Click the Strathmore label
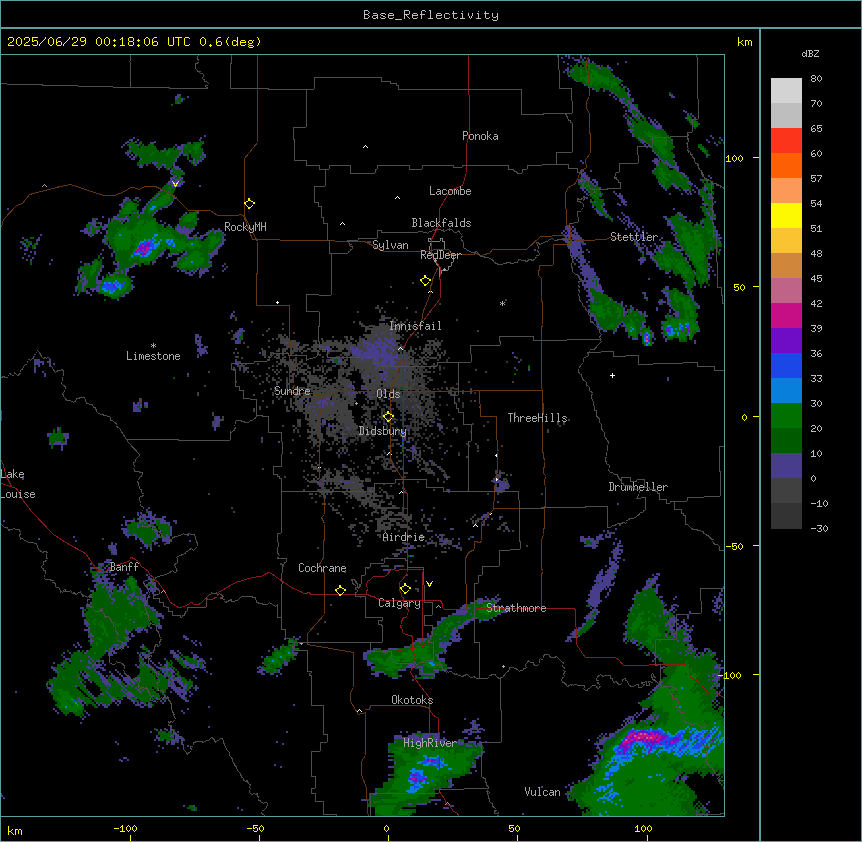Viewport: 862px width, 842px height. click(x=516, y=608)
